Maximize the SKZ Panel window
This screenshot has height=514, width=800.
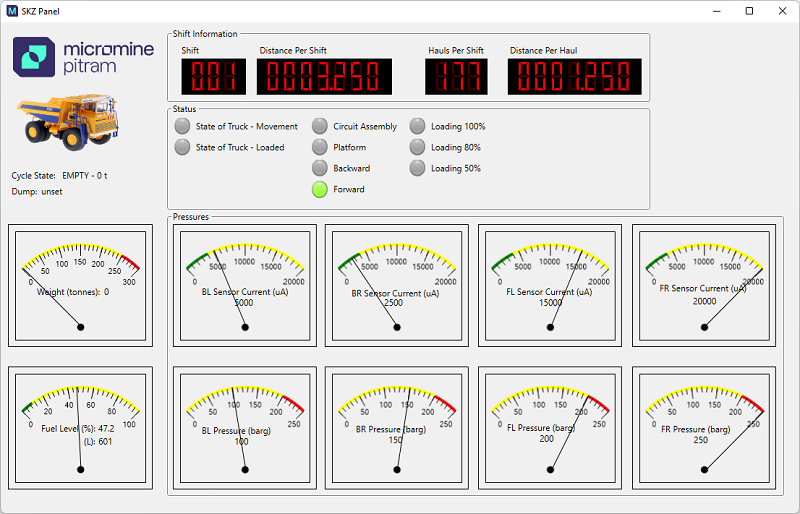749,11
